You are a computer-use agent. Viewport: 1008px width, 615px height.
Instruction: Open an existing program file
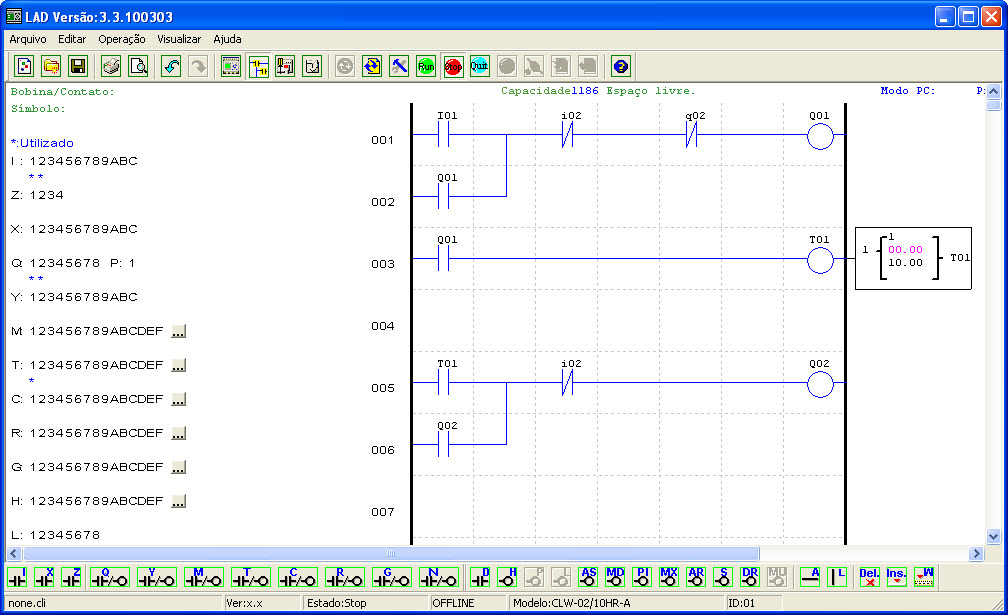[51, 66]
